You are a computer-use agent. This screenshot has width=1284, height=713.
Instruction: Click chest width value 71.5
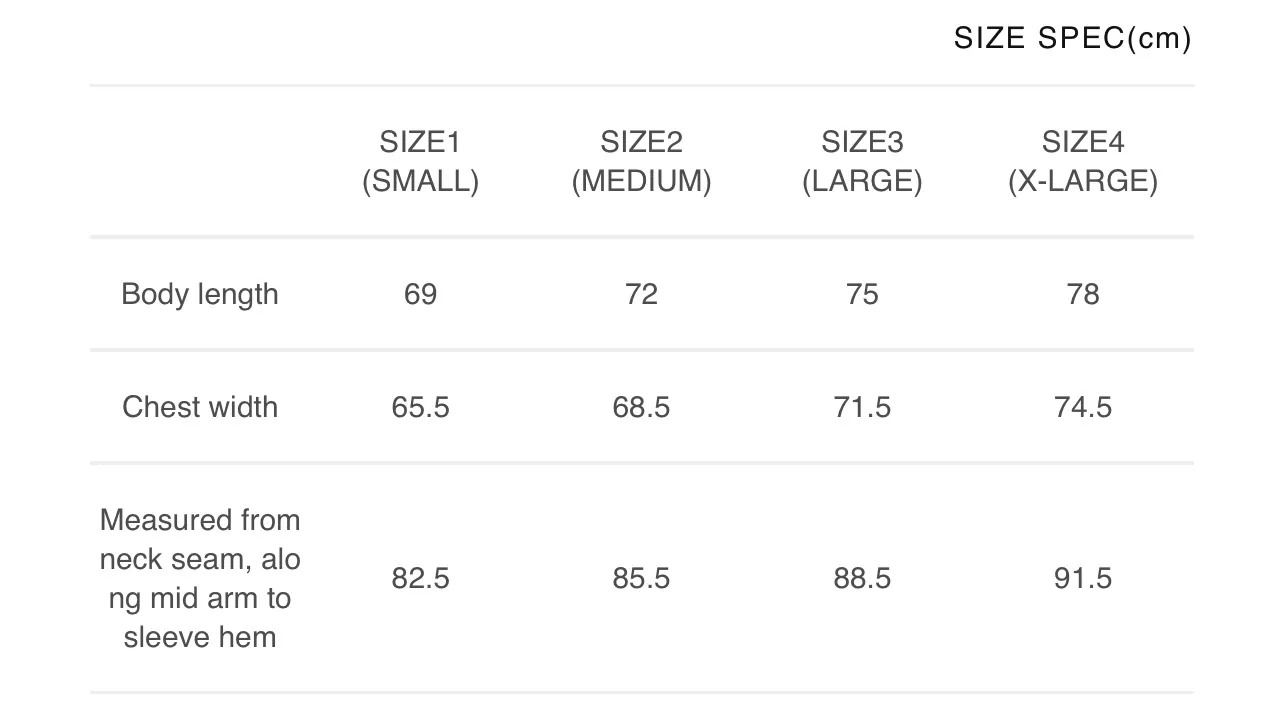862,407
